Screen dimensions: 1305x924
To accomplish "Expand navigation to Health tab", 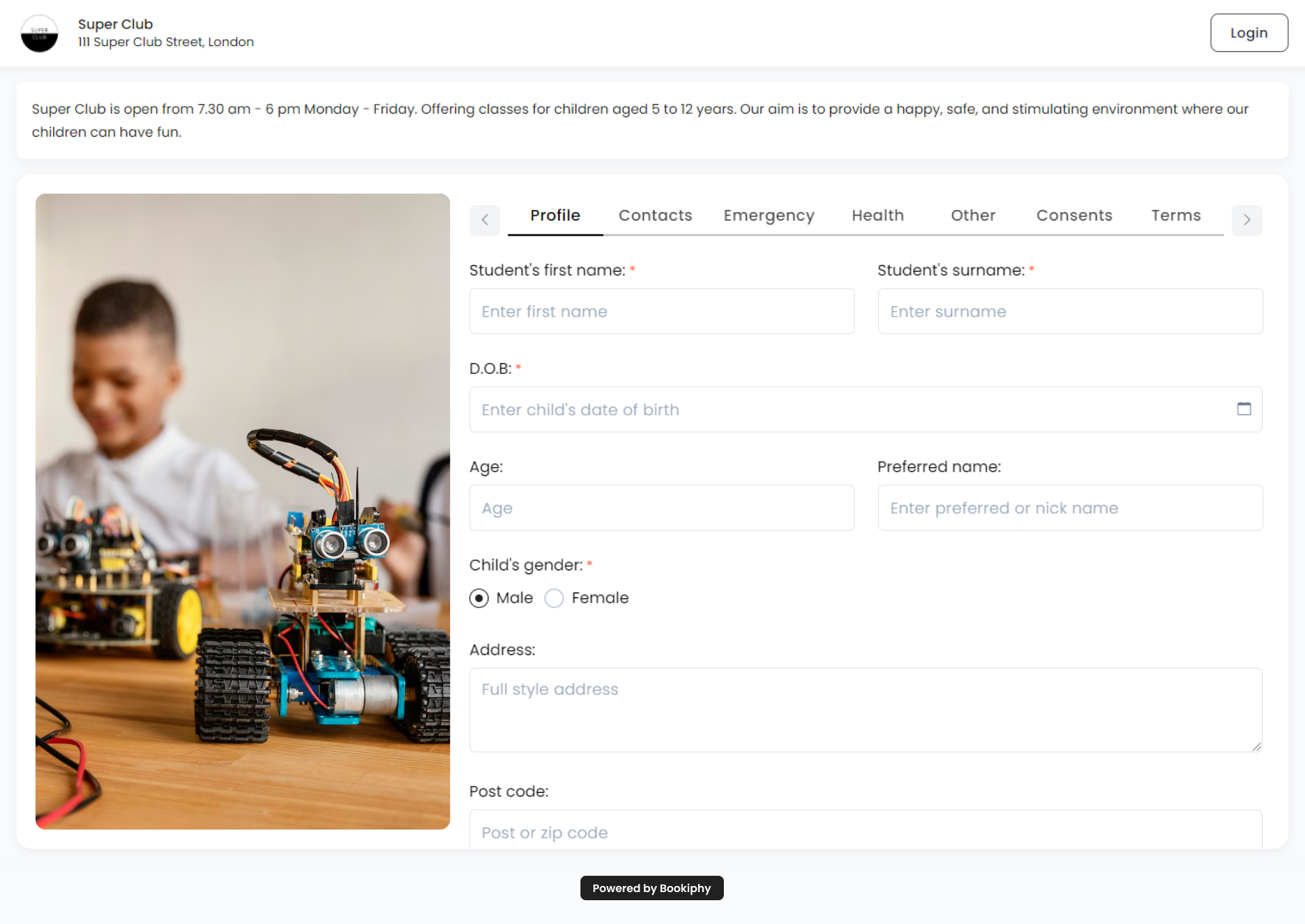I will (x=877, y=215).
